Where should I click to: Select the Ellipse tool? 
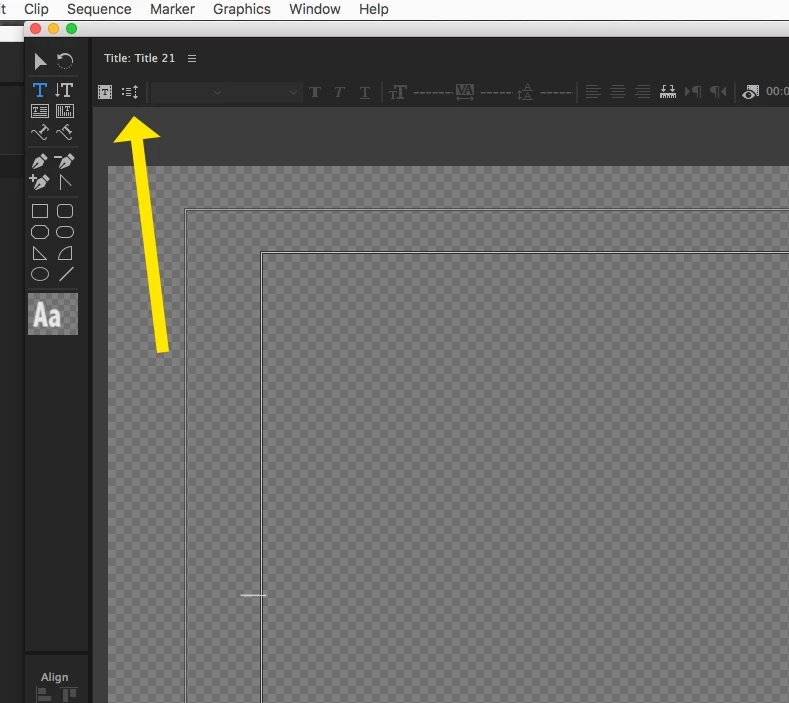pos(40,274)
